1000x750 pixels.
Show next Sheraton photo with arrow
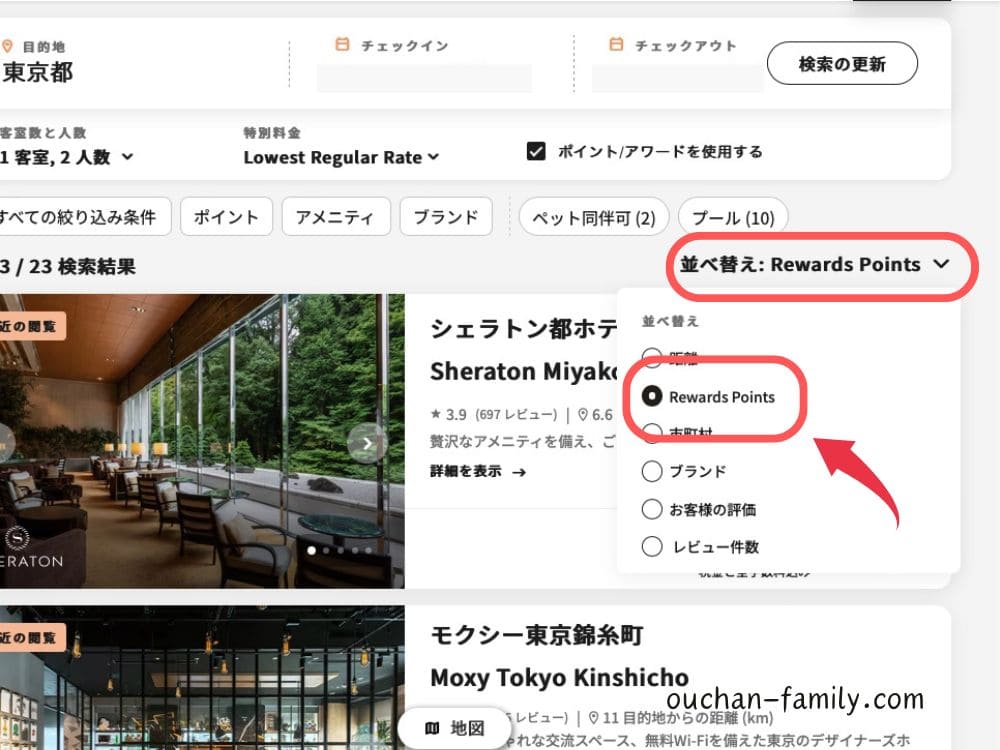(367, 443)
